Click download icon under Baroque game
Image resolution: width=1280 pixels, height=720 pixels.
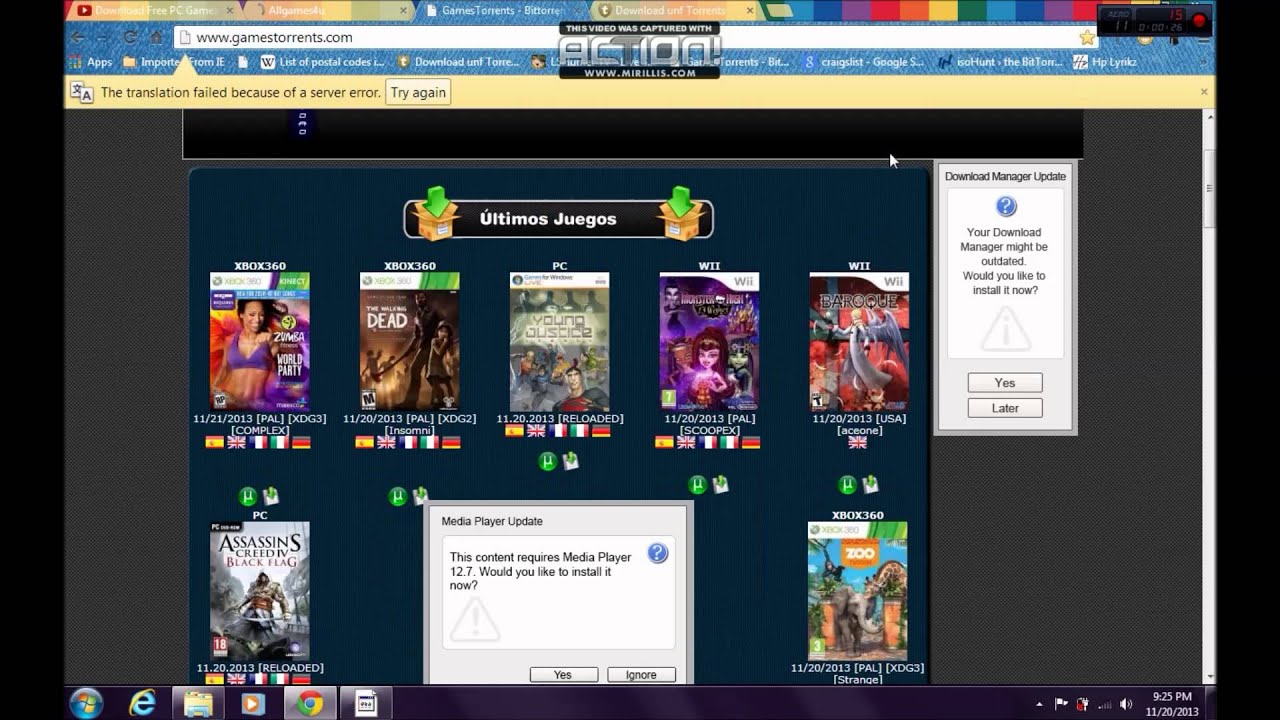click(x=870, y=485)
